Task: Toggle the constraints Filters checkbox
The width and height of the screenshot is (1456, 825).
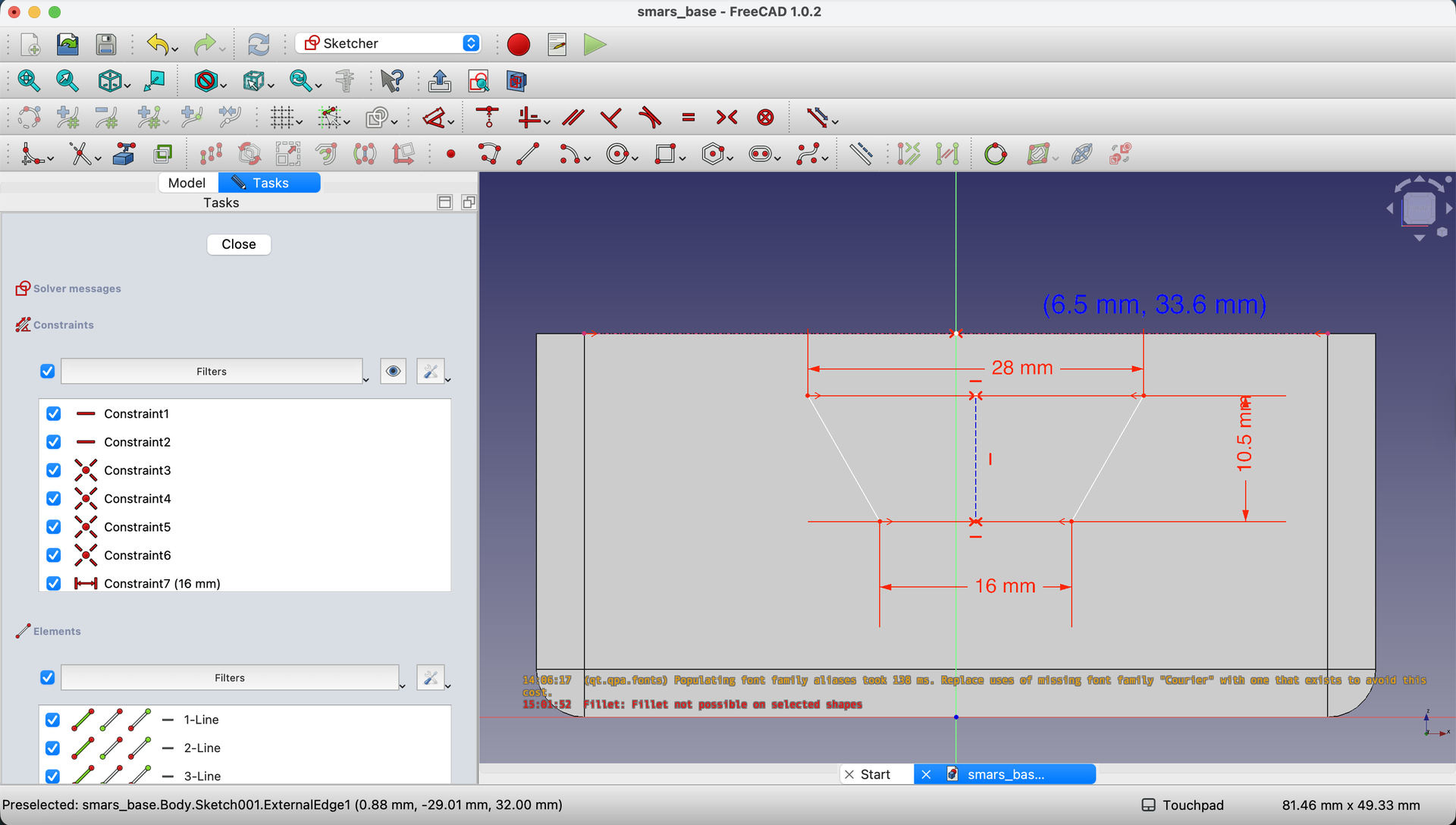Action: (47, 372)
